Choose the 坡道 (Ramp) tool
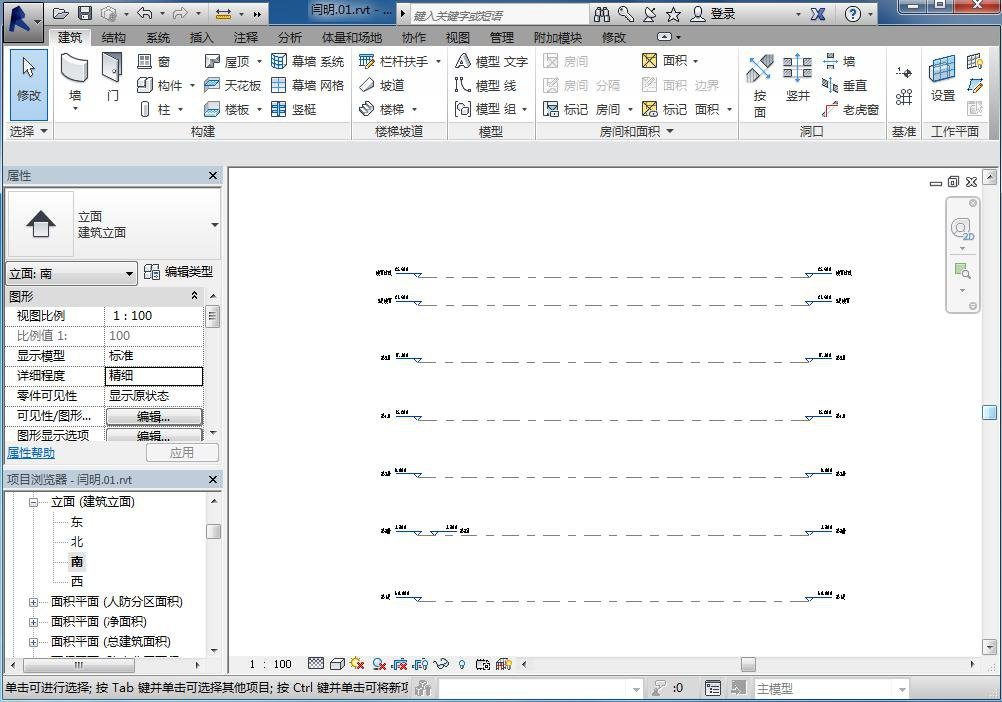 pyautogui.click(x=382, y=85)
